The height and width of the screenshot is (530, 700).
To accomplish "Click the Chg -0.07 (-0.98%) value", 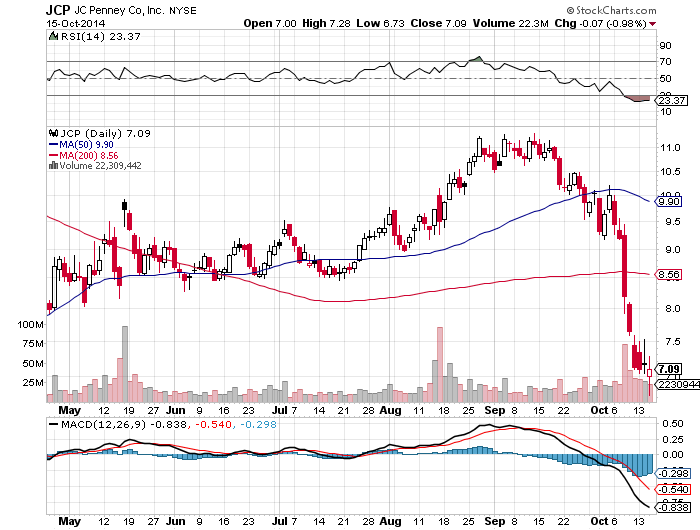I will tap(600, 23).
